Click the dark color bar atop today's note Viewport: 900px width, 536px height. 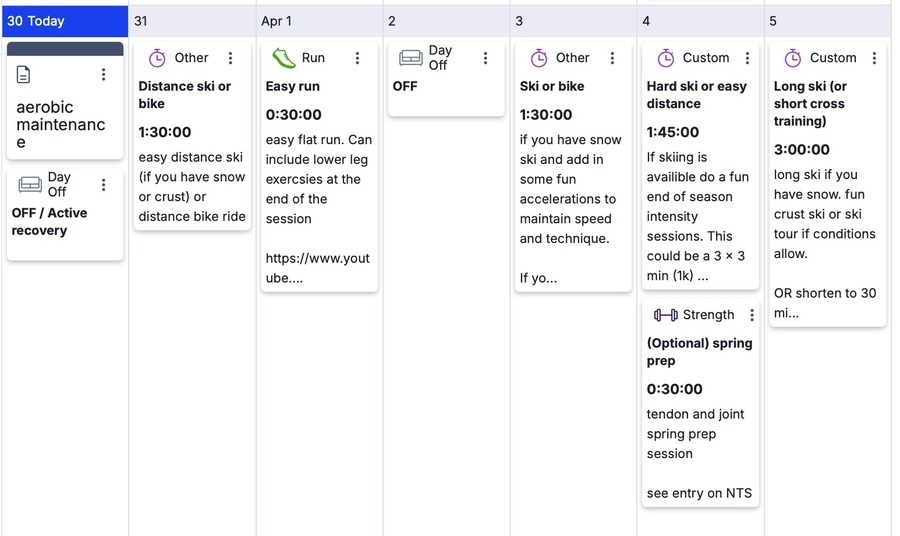[65, 49]
